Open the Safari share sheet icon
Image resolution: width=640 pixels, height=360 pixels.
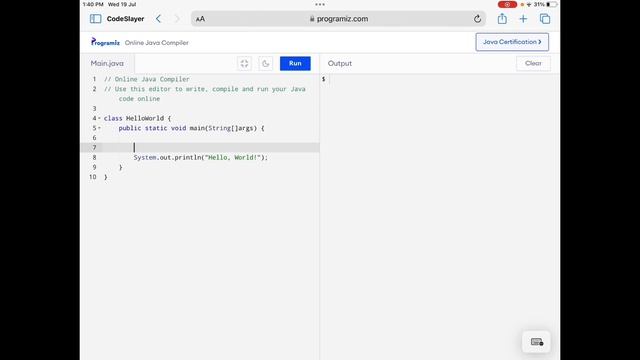click(502, 18)
